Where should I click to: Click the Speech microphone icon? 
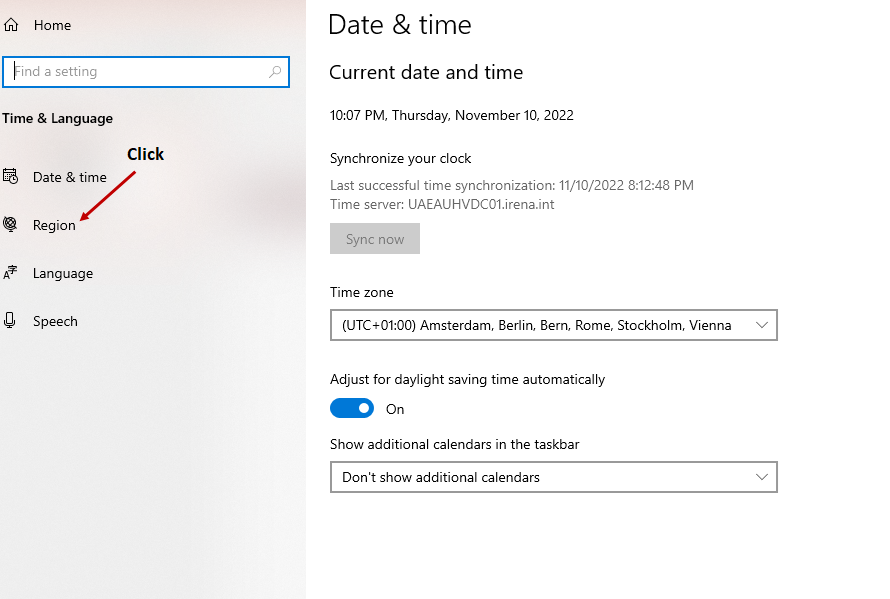point(10,320)
